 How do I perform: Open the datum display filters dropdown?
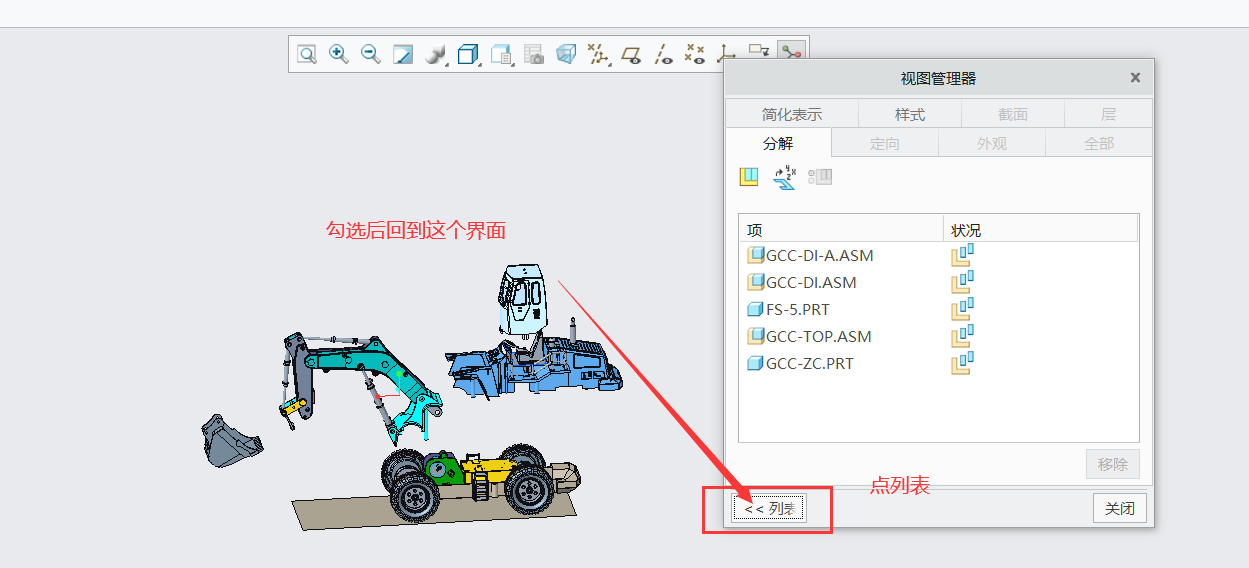pyautogui.click(x=599, y=54)
